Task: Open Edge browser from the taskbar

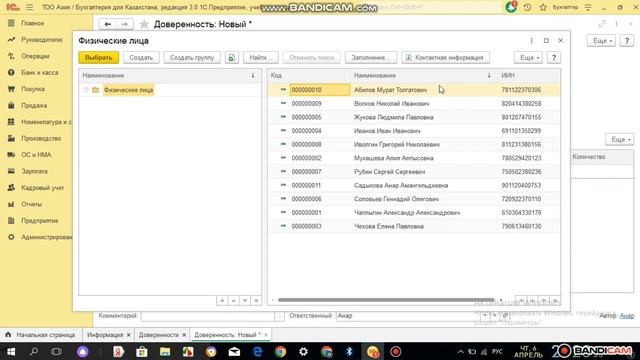Action: click(x=258, y=351)
